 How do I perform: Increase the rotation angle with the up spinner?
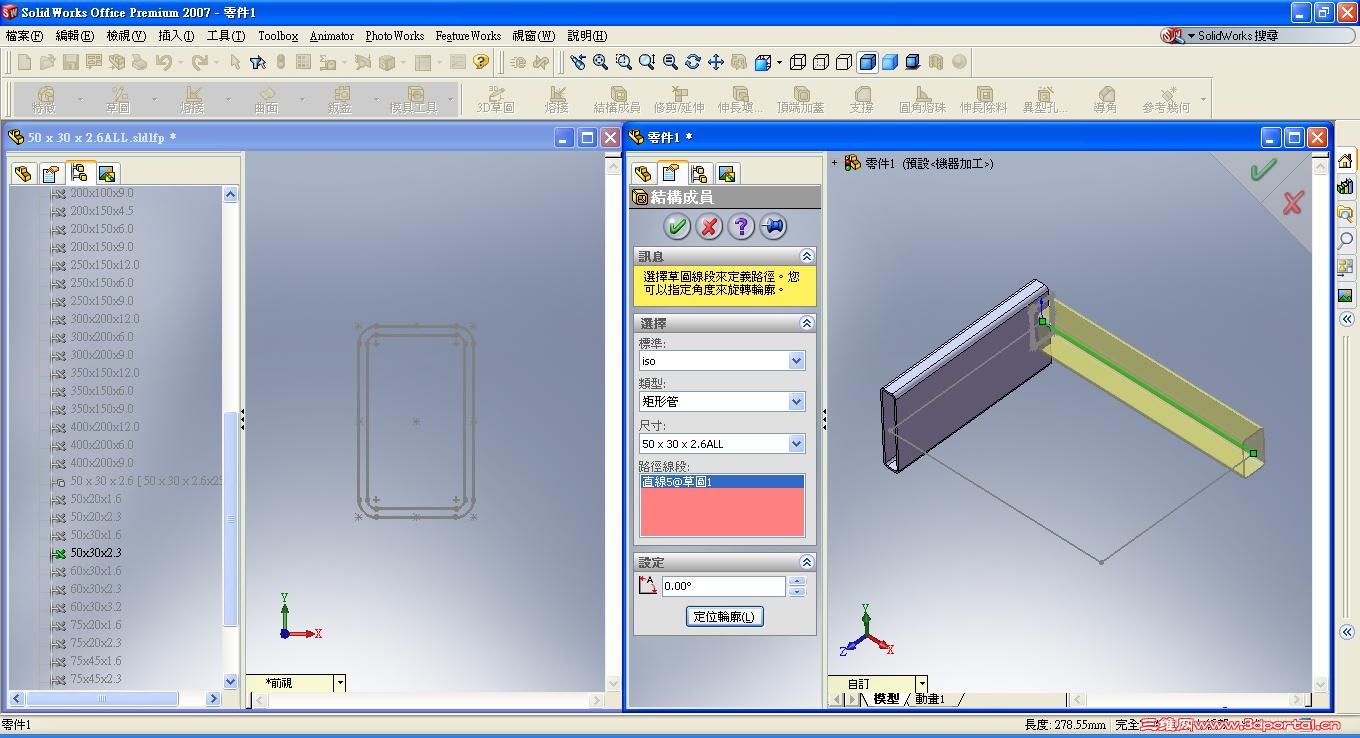click(x=797, y=581)
